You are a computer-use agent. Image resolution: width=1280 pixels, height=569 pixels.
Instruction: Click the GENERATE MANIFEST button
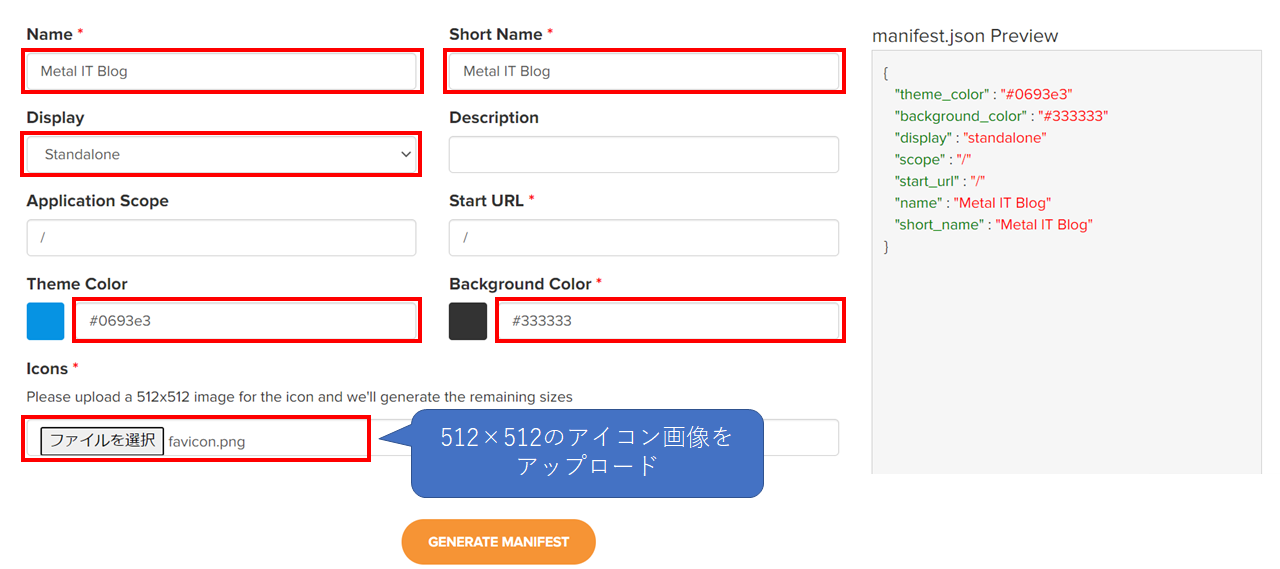click(x=498, y=542)
